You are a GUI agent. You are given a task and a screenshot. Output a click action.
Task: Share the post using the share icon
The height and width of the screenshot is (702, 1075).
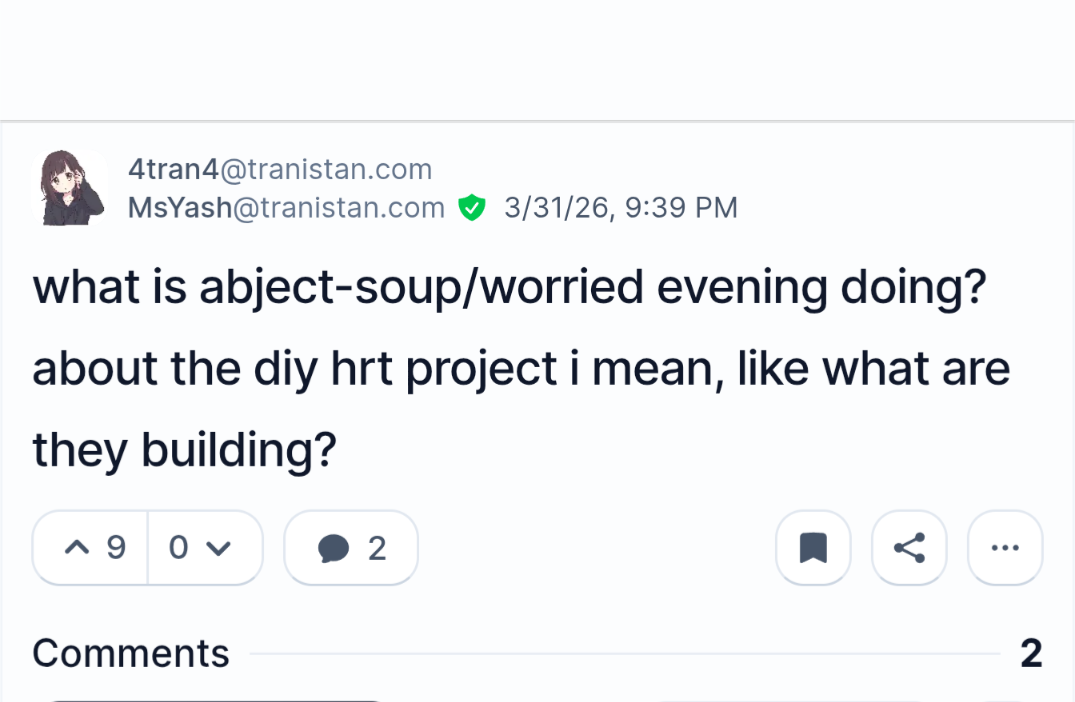click(x=909, y=548)
